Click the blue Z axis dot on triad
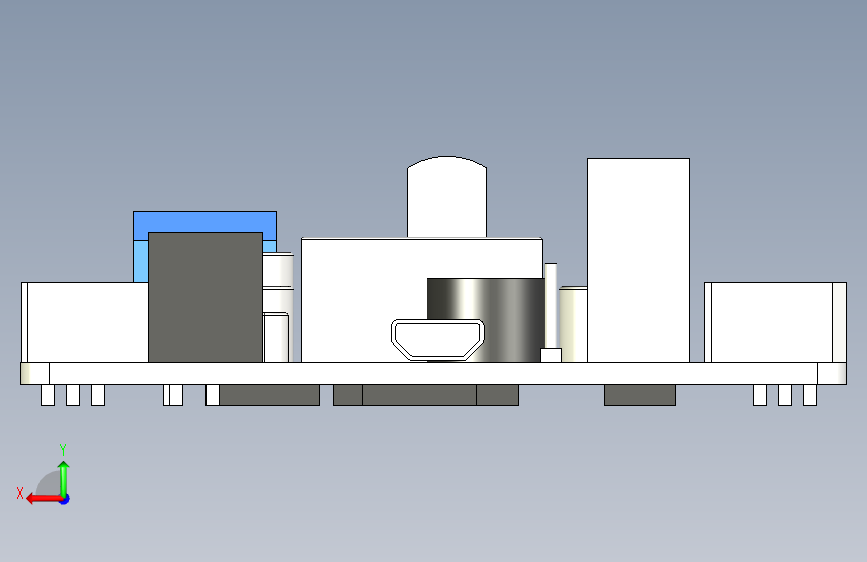Image resolution: width=867 pixels, height=562 pixels. [x=65, y=500]
